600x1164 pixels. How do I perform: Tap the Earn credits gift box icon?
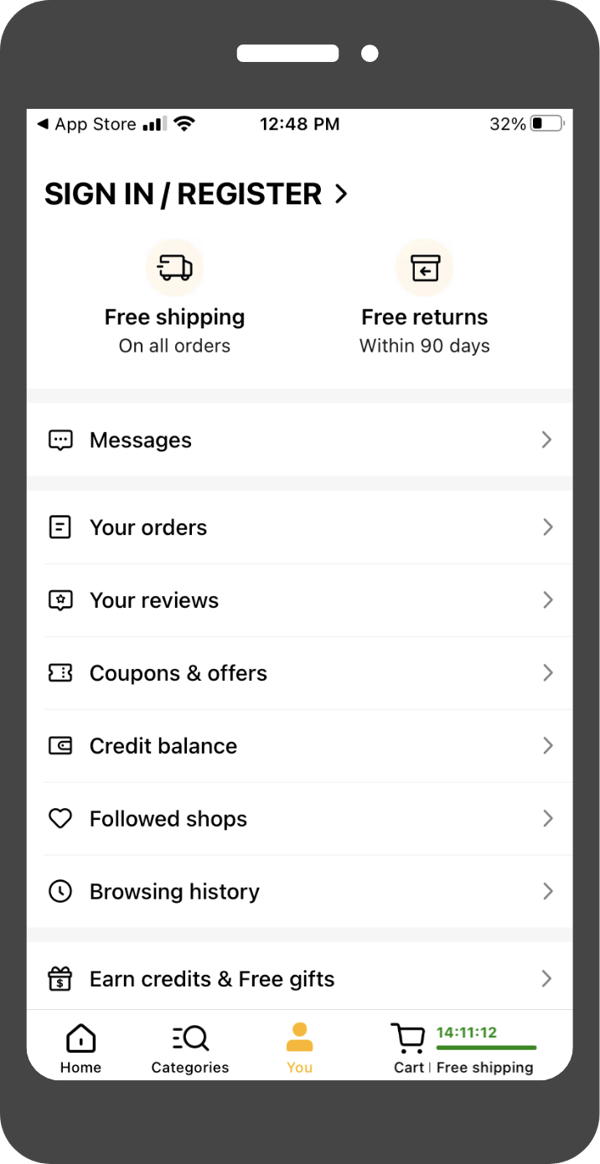click(x=60, y=979)
